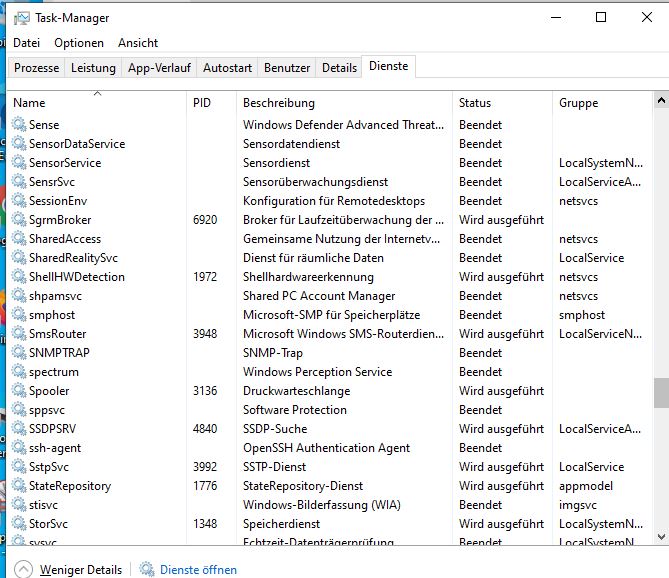Open the Datei menu

pyautogui.click(x=26, y=43)
